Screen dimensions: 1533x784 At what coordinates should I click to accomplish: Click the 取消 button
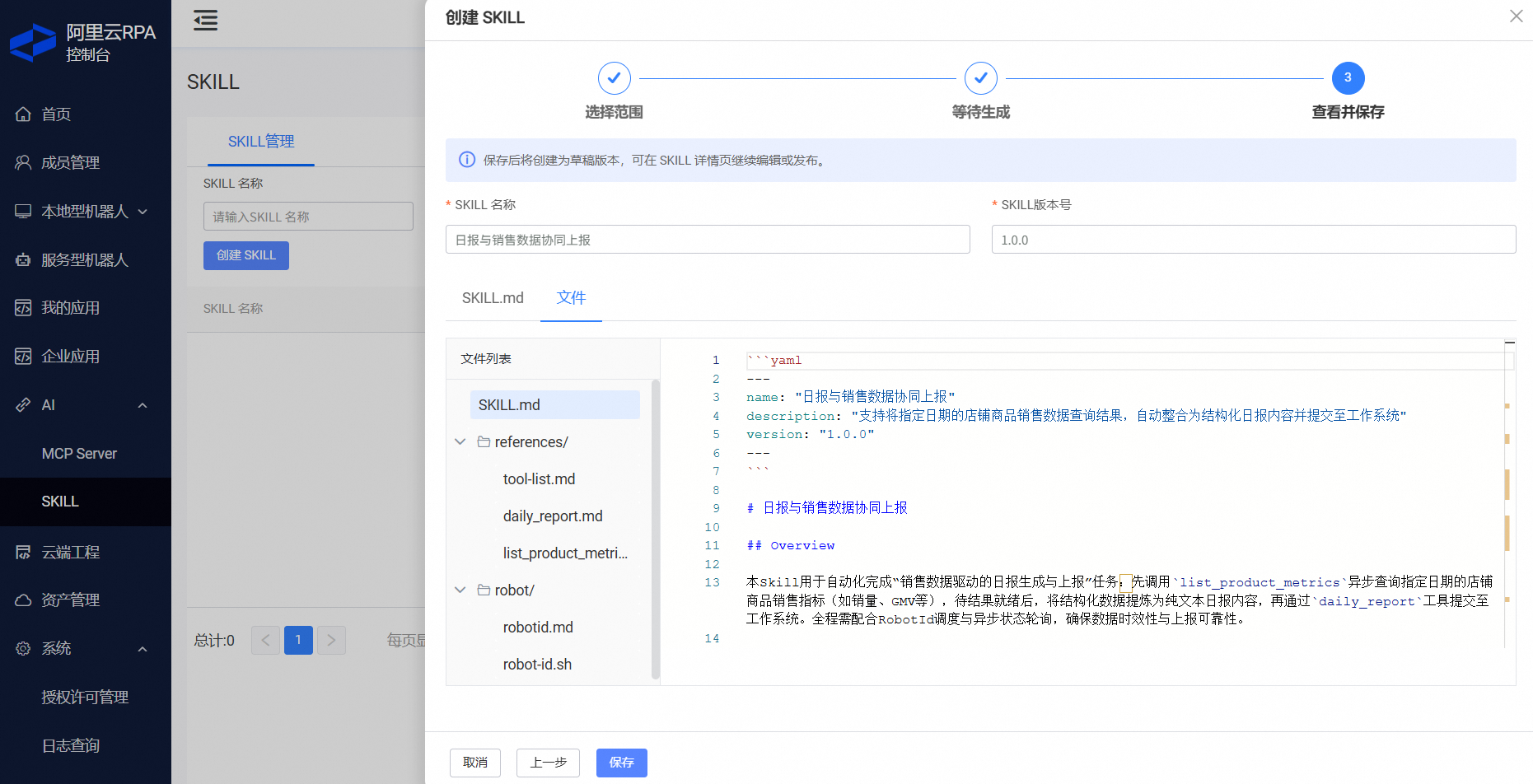pos(475,763)
